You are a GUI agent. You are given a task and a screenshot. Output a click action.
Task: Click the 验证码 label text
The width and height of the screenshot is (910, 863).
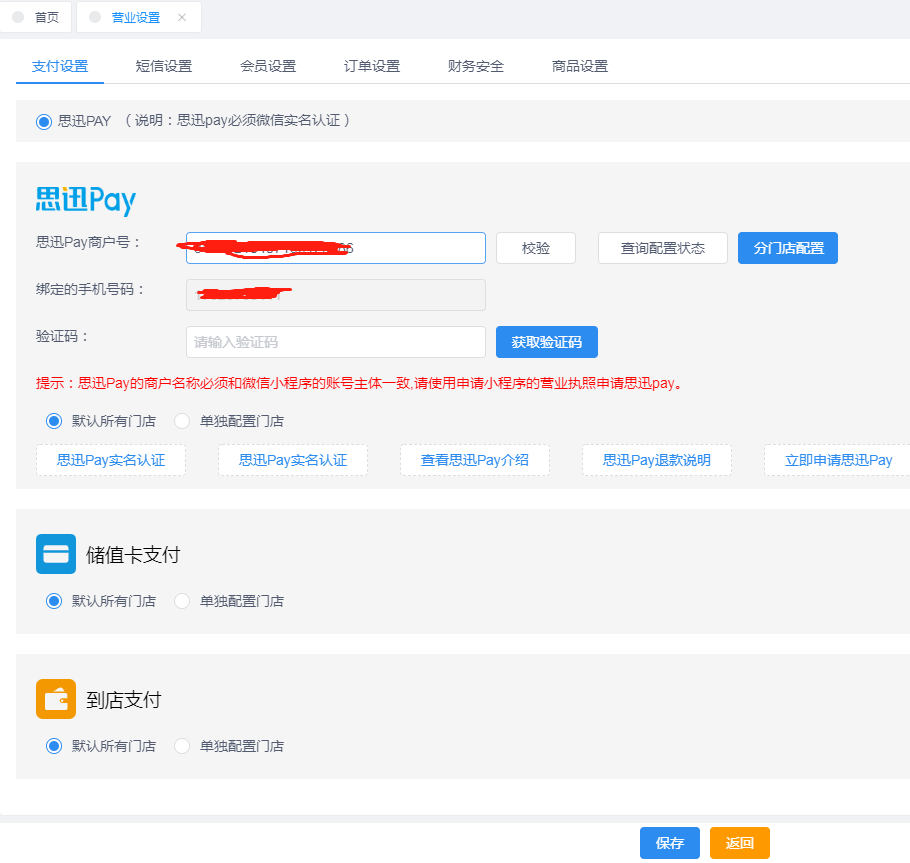[62, 336]
